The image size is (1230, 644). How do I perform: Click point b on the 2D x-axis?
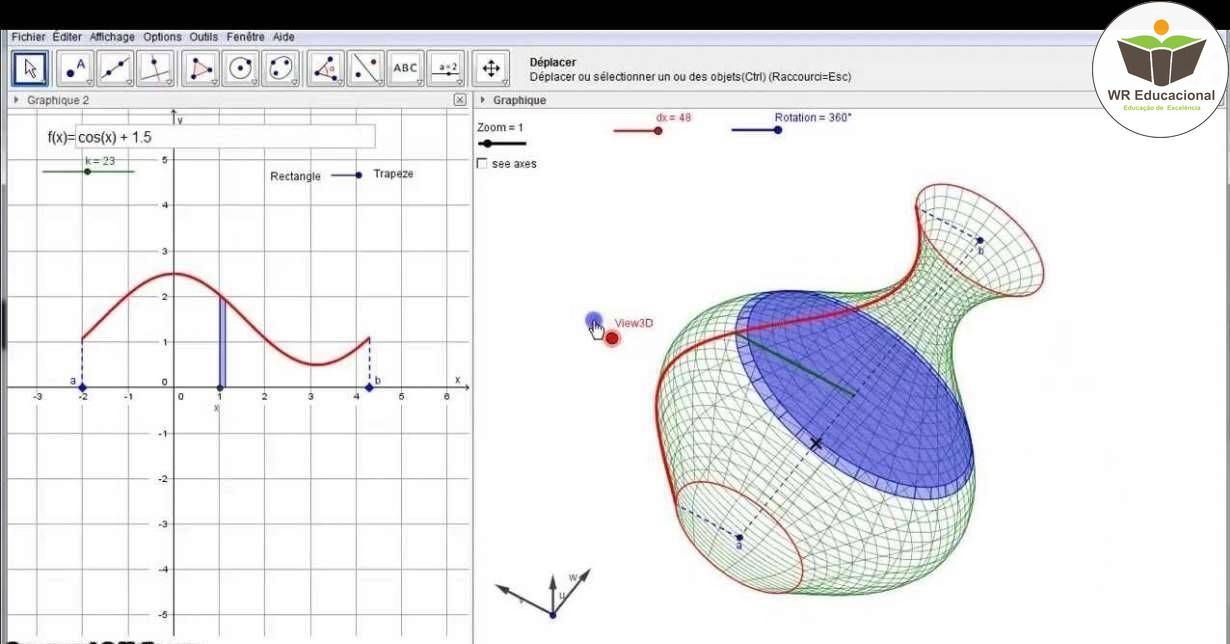(x=369, y=387)
